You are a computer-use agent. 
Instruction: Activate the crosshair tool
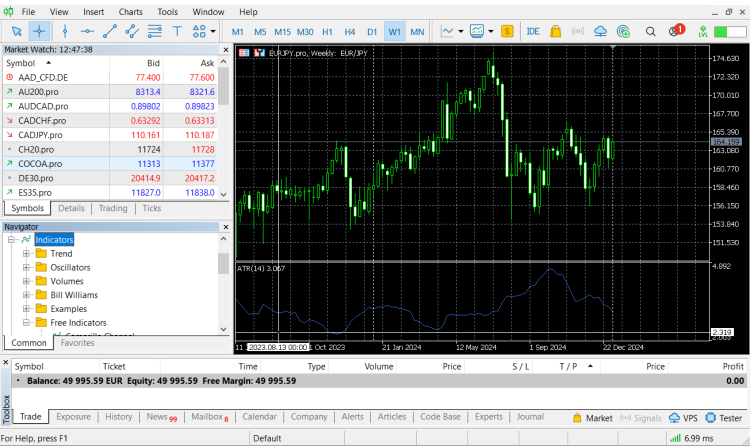click(x=39, y=31)
